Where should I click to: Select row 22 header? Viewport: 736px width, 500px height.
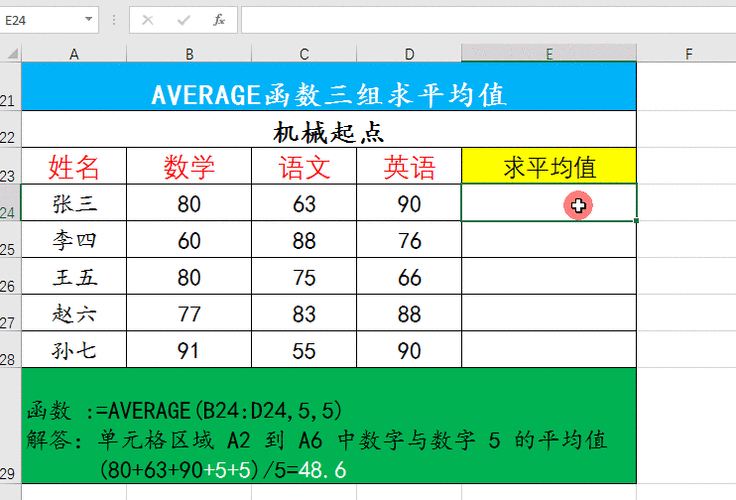coord(10,129)
